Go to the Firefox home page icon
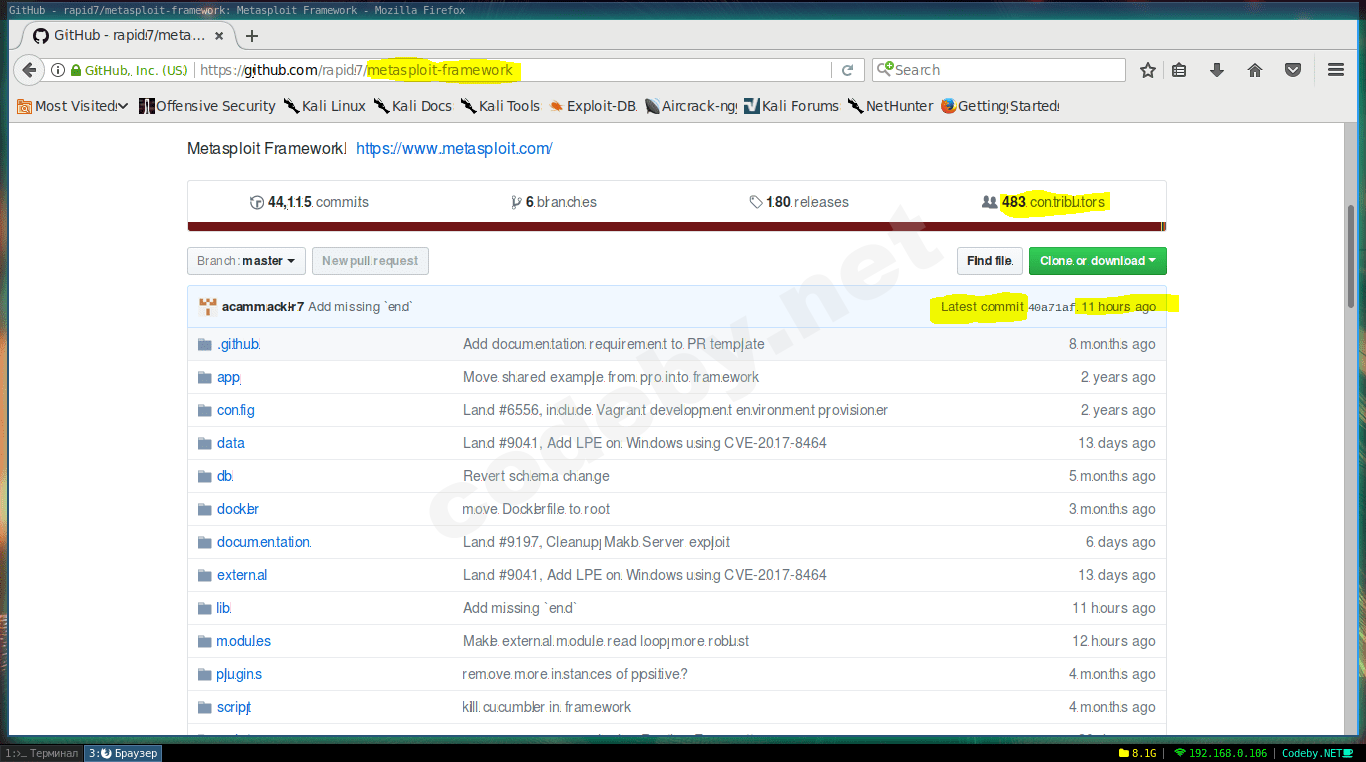Viewport: 1366px width, 762px height. coord(1255,70)
